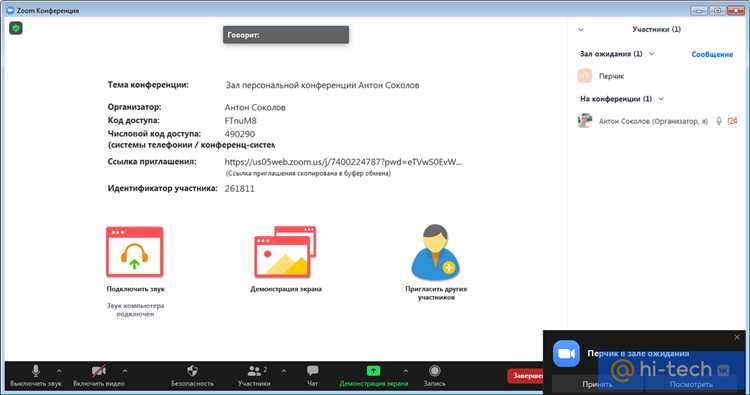Collapse the Участники panel chevron
The height and width of the screenshot is (395, 750).
[581, 30]
